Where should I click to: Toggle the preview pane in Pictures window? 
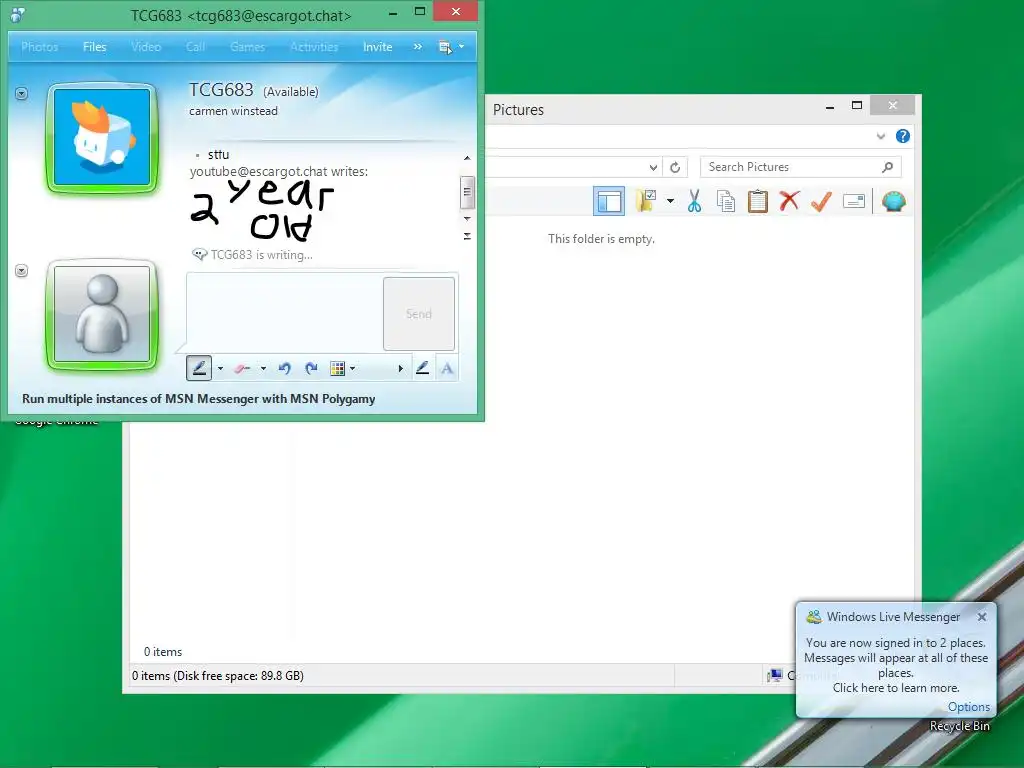[x=609, y=201]
